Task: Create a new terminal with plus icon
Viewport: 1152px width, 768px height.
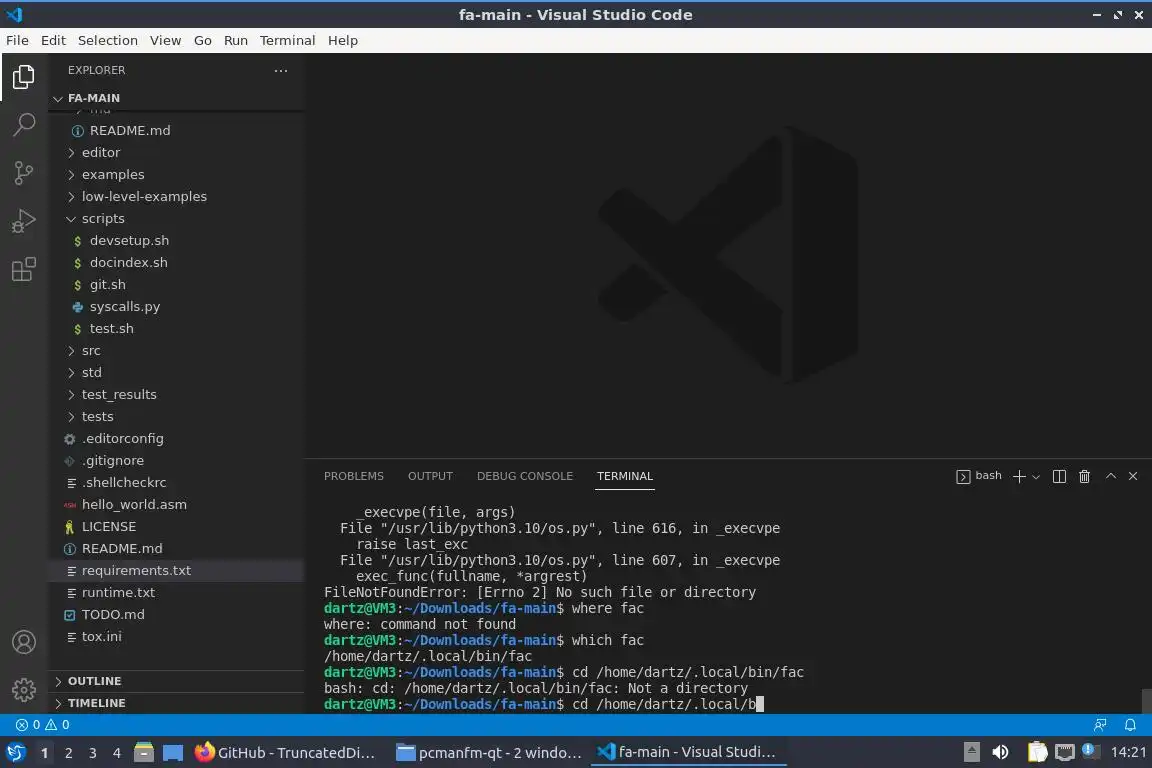Action: [1018, 476]
